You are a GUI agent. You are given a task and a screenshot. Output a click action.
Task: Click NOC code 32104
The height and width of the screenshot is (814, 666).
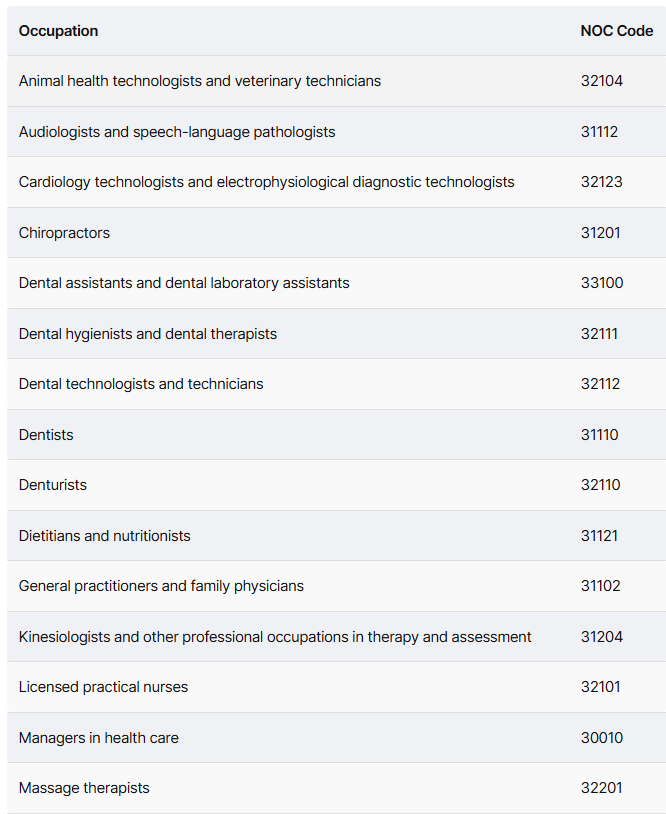602,81
